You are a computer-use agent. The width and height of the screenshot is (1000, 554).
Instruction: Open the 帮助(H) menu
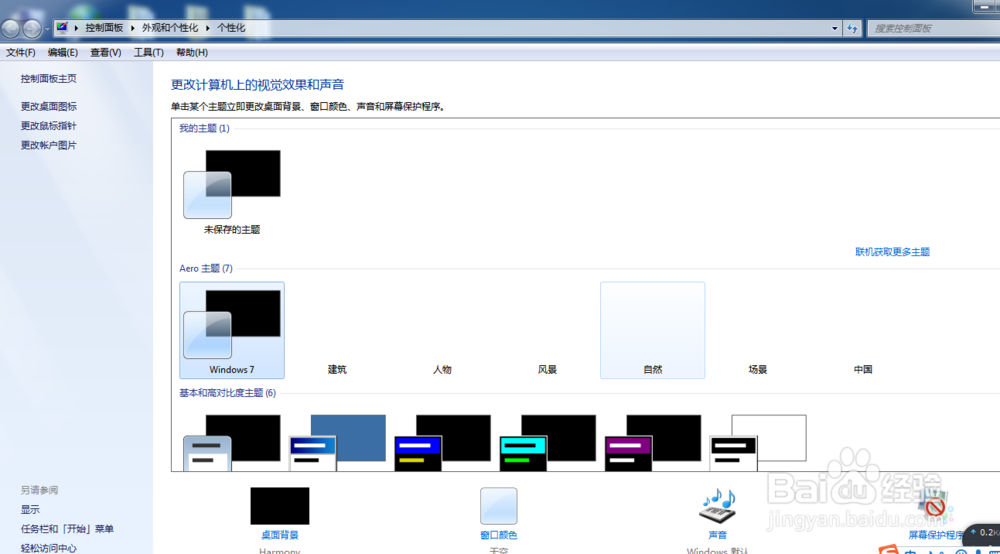tap(191, 52)
